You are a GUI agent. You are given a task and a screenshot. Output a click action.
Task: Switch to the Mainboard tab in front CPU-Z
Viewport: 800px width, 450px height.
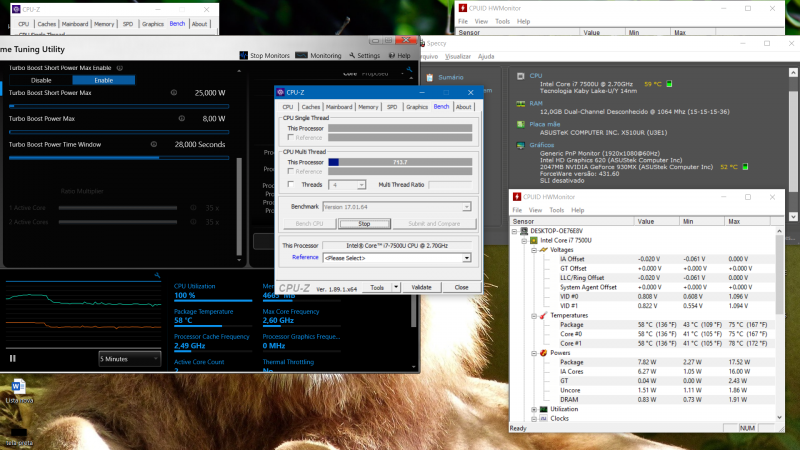pyautogui.click(x=339, y=107)
